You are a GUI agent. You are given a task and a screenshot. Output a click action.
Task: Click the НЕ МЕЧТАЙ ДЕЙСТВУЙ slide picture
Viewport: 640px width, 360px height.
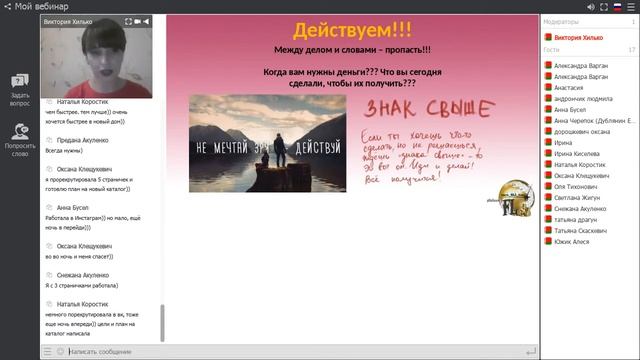[267, 143]
